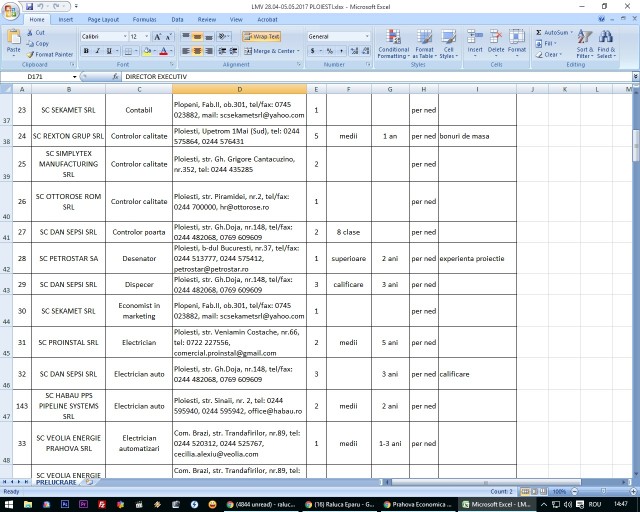This screenshot has height=512, width=640.
Task: Switch to the Review tab
Action: (207, 19)
